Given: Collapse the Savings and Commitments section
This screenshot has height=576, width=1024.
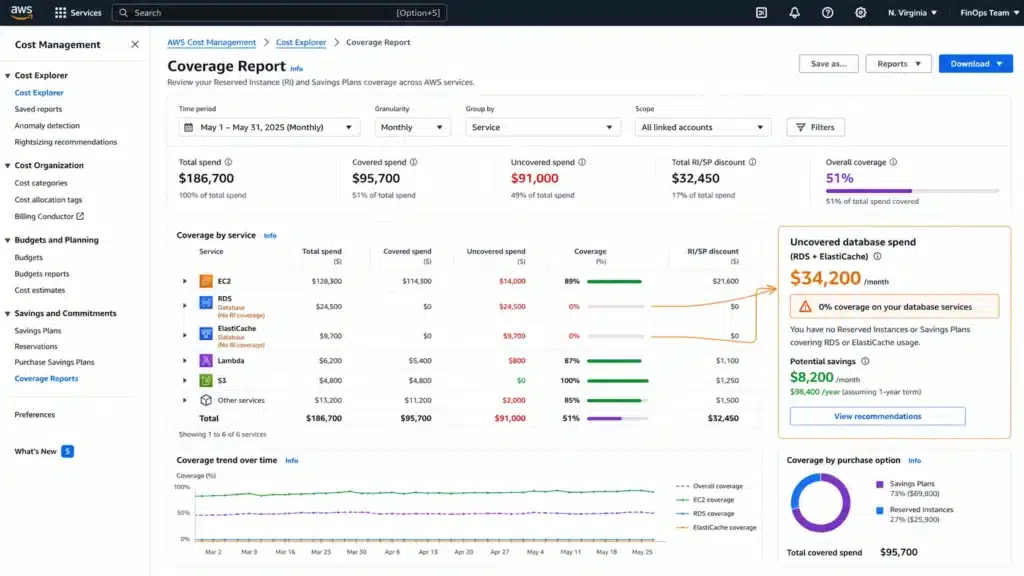Looking at the screenshot, I should coord(8,313).
